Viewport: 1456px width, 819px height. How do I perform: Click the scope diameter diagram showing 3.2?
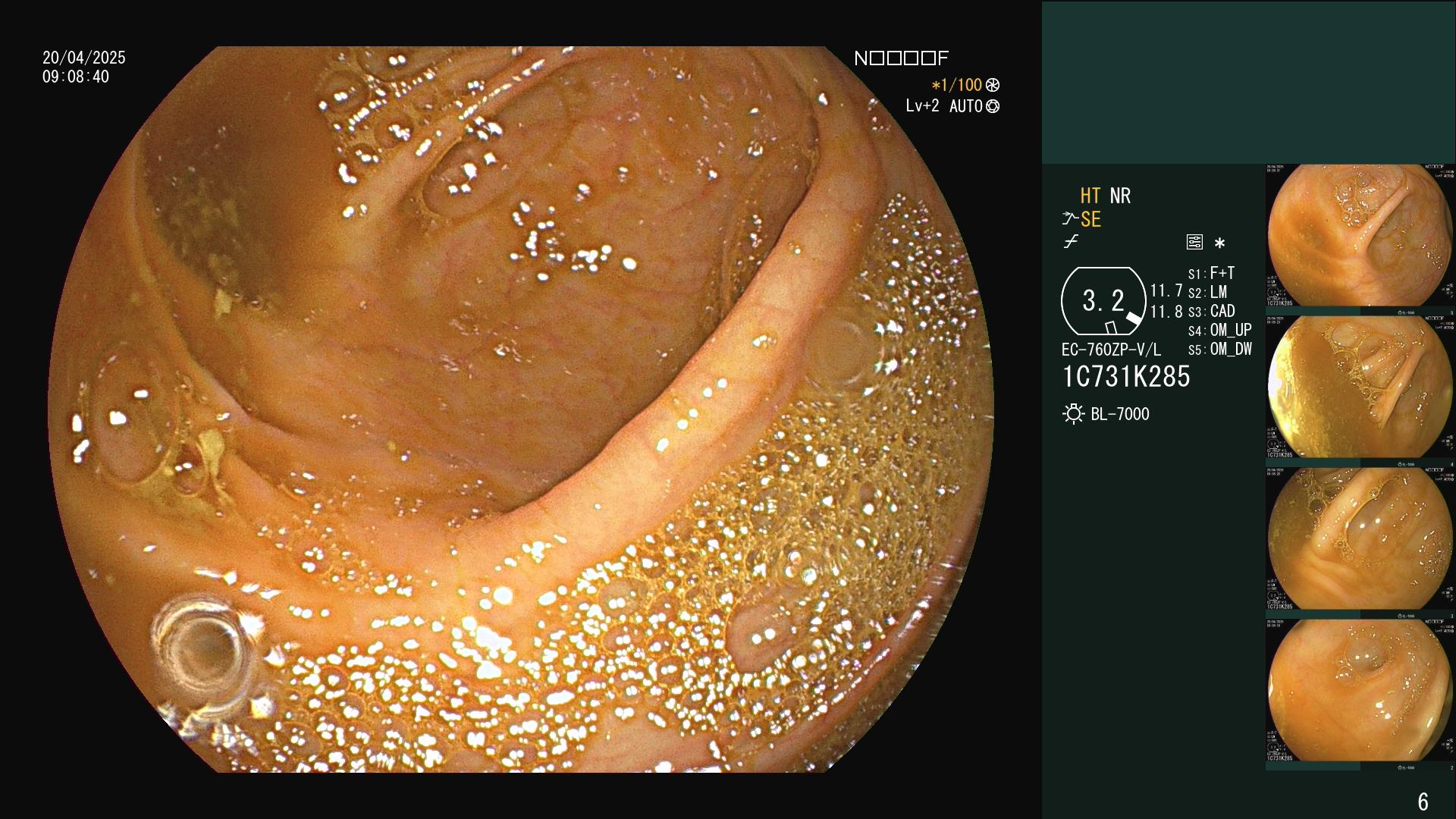pos(1103,301)
